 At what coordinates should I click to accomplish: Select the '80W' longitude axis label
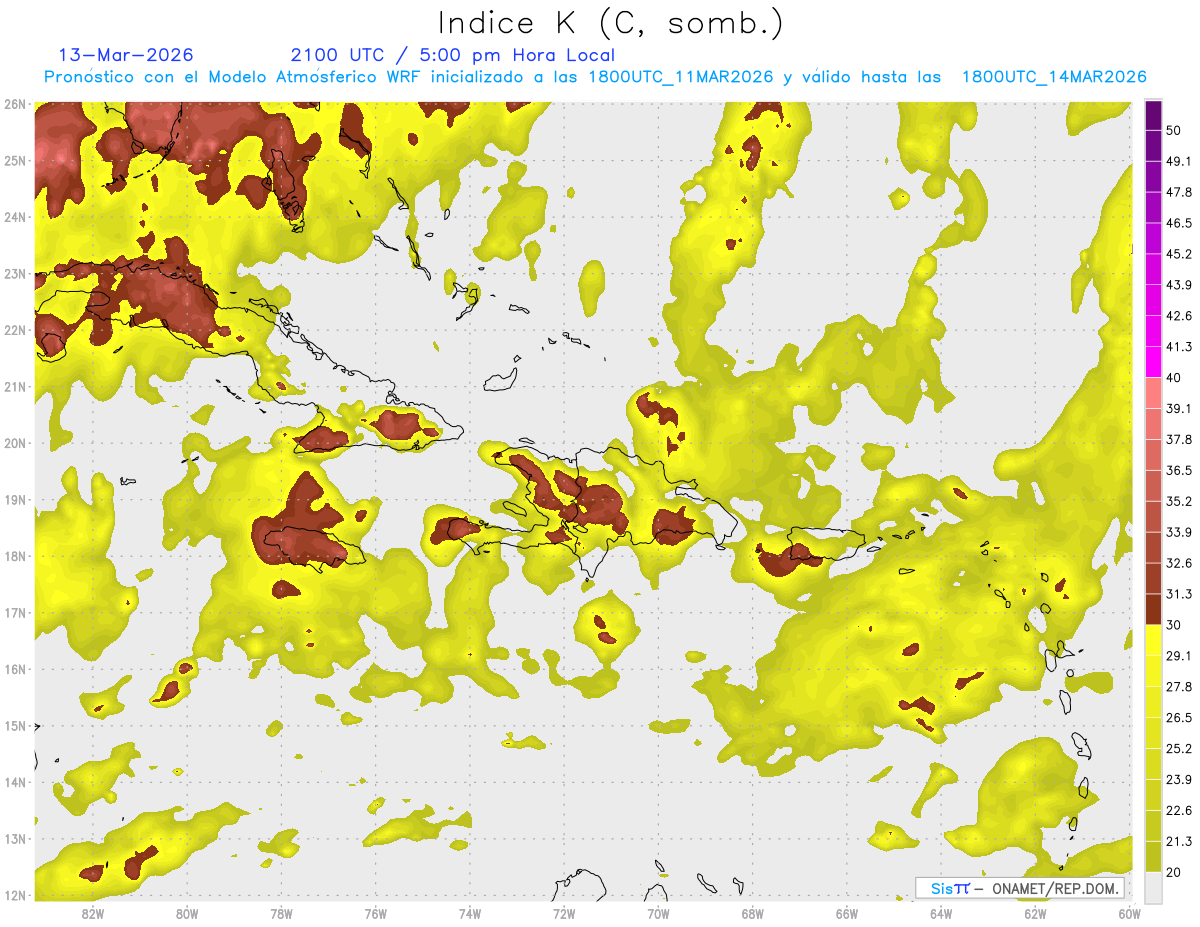[x=186, y=913]
